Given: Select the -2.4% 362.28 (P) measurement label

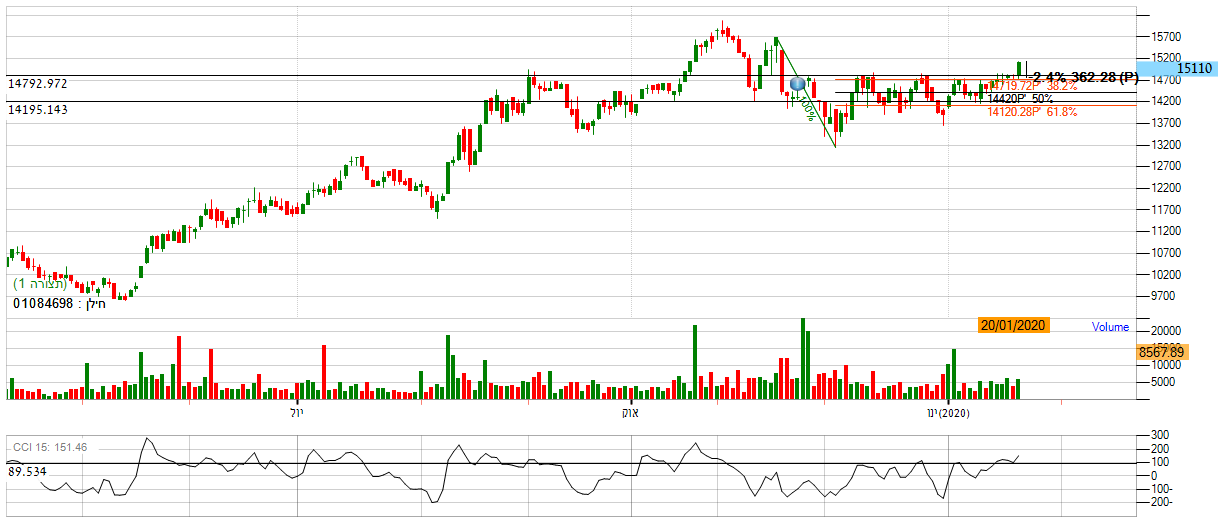Looking at the screenshot, I should [1084, 76].
